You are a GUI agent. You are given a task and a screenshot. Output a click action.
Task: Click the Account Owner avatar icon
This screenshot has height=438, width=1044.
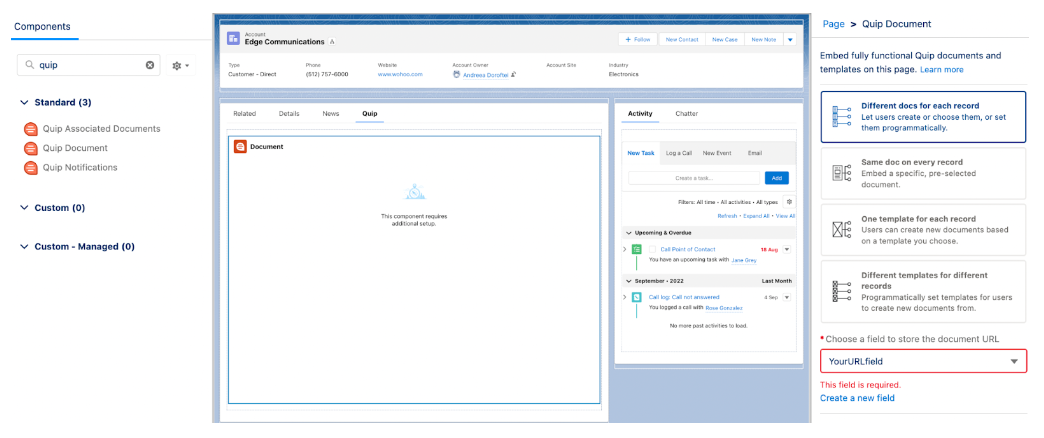(x=456, y=75)
